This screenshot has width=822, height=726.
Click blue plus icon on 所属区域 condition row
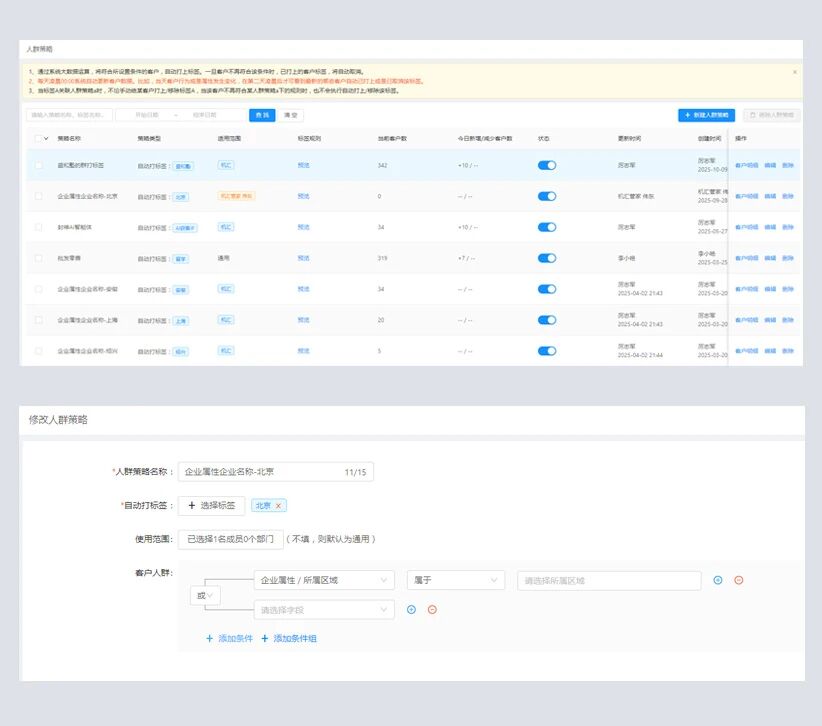pos(717,580)
